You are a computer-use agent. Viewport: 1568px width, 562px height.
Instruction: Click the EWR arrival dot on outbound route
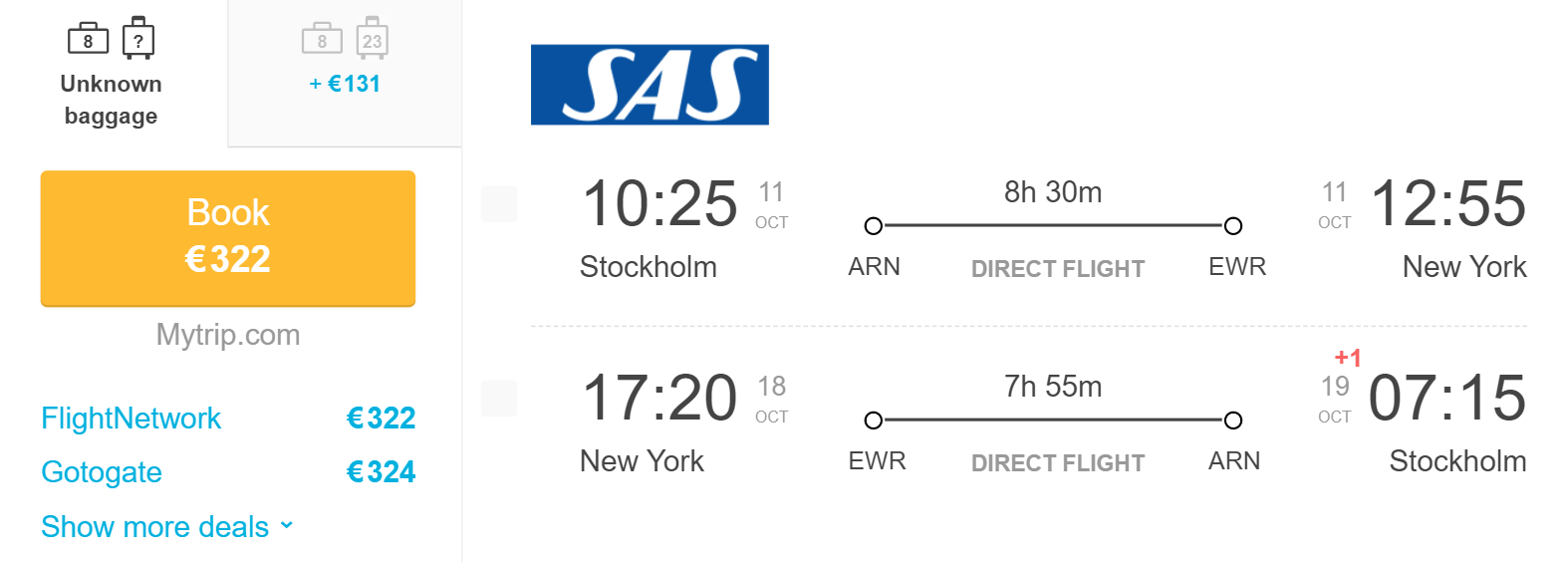pyautogui.click(x=1233, y=226)
